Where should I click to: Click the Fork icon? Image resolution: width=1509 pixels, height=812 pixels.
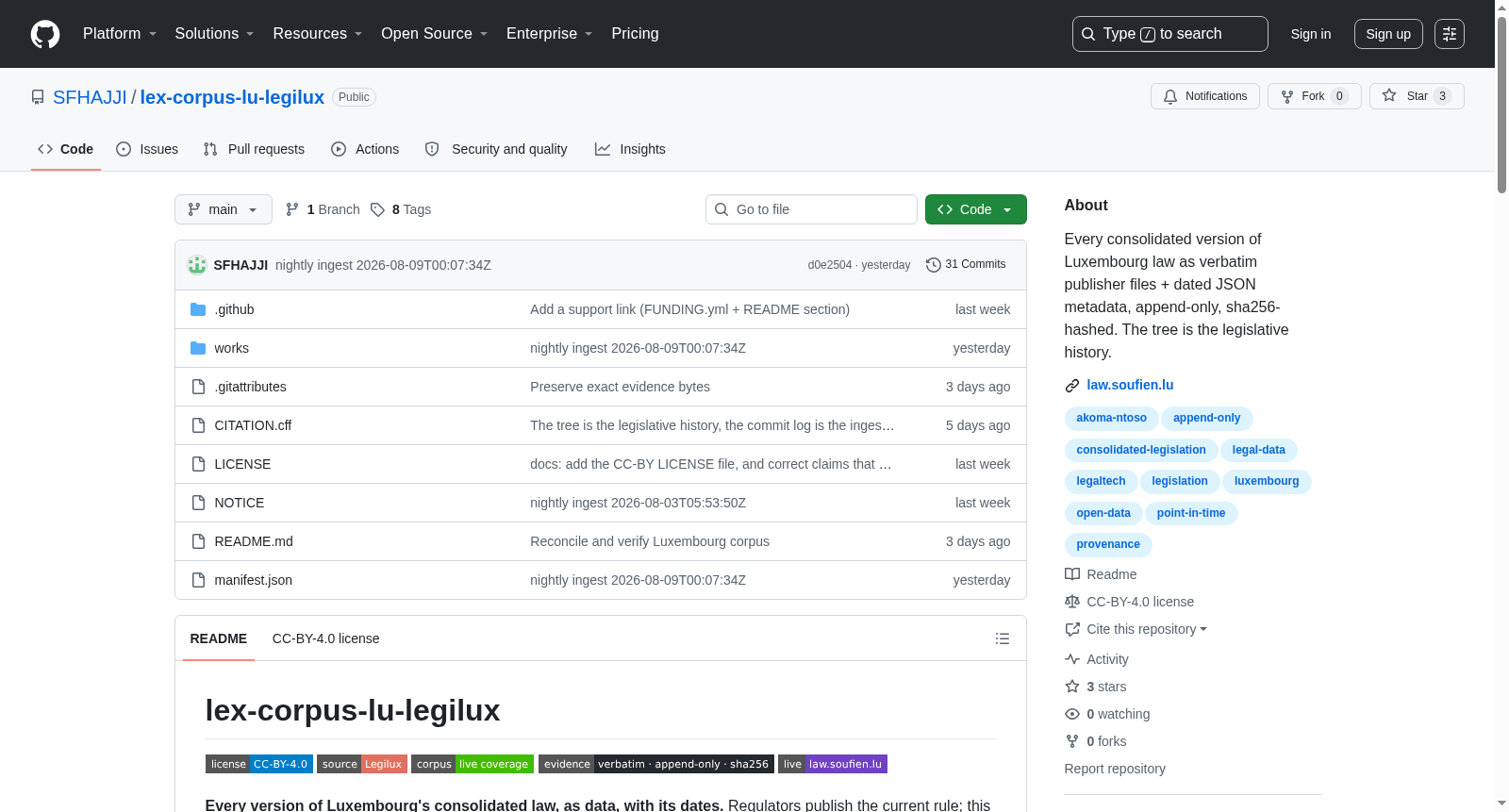[1287, 96]
